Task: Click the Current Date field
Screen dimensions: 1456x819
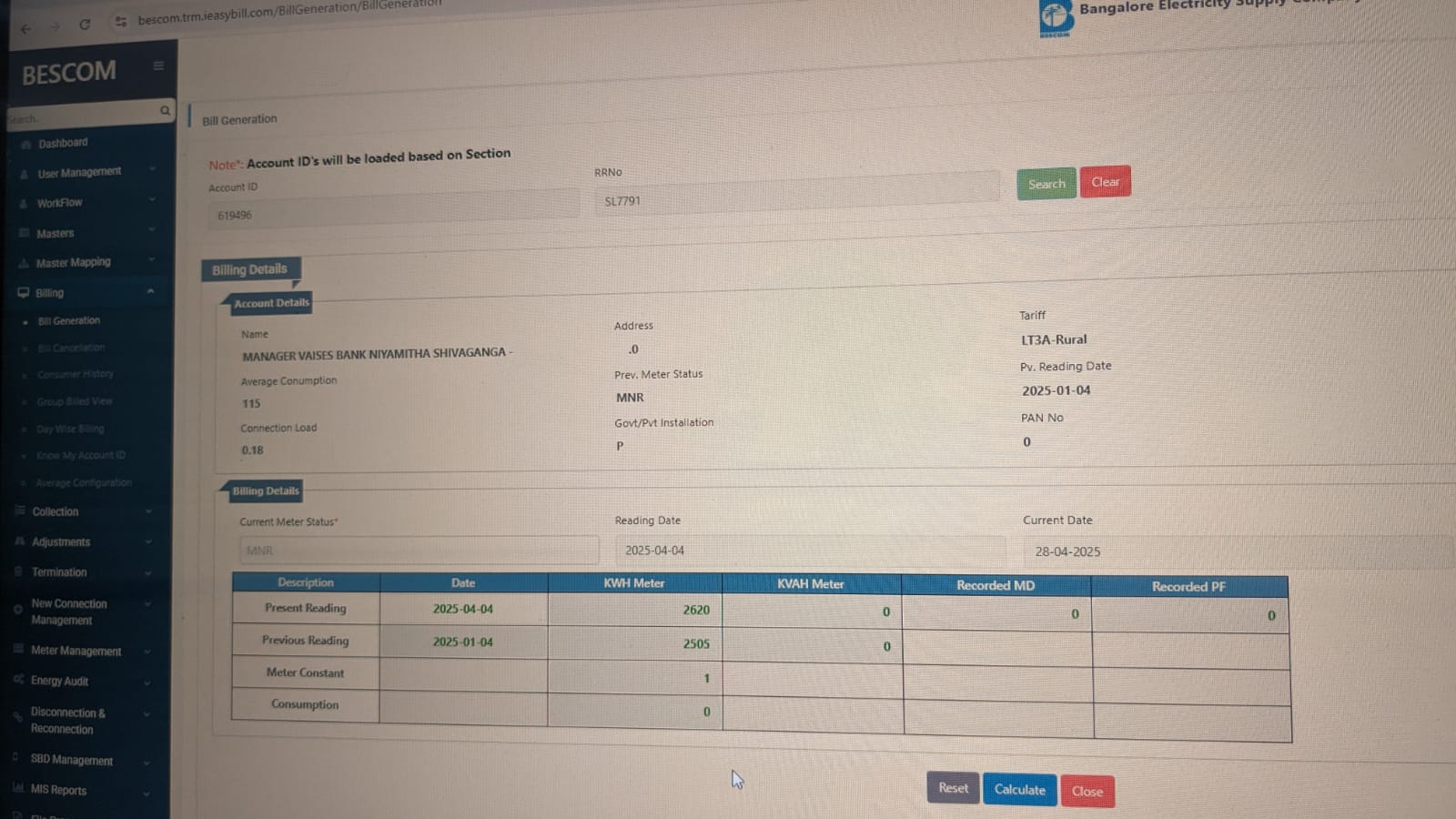Action: (1238, 552)
